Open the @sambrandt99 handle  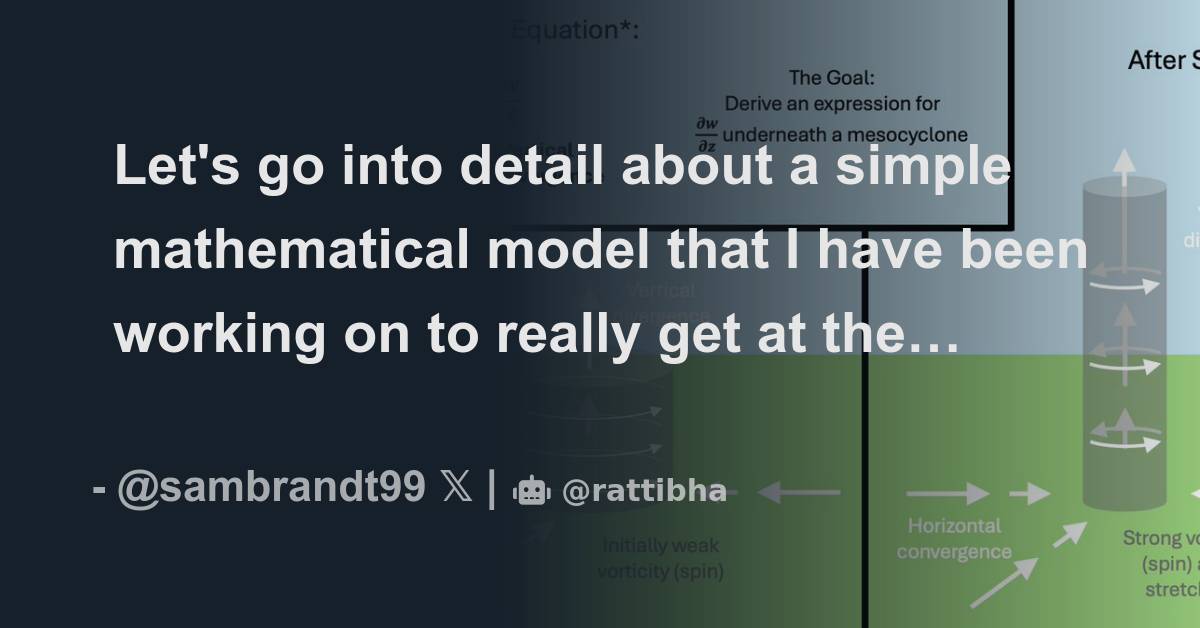coord(270,489)
